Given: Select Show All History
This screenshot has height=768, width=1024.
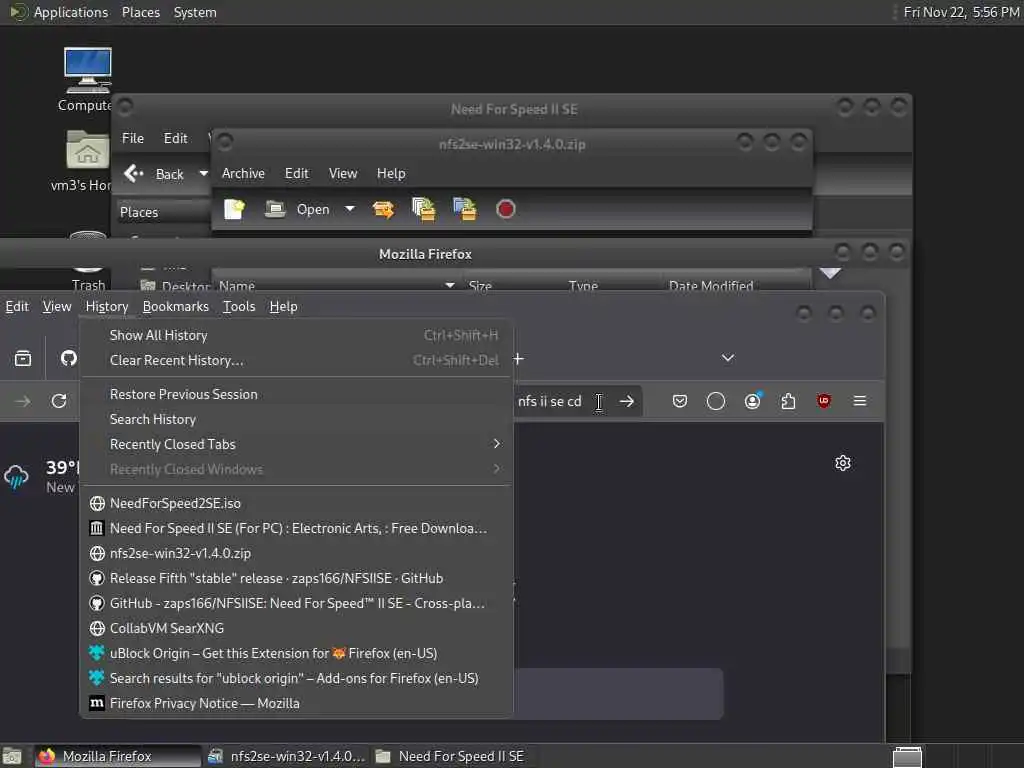Looking at the screenshot, I should pyautogui.click(x=296, y=335).
